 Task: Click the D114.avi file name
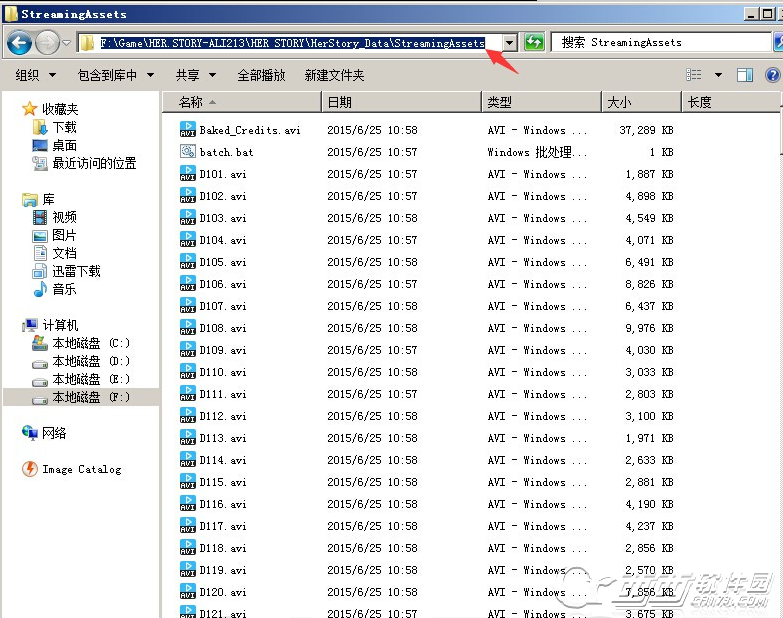coord(223,460)
